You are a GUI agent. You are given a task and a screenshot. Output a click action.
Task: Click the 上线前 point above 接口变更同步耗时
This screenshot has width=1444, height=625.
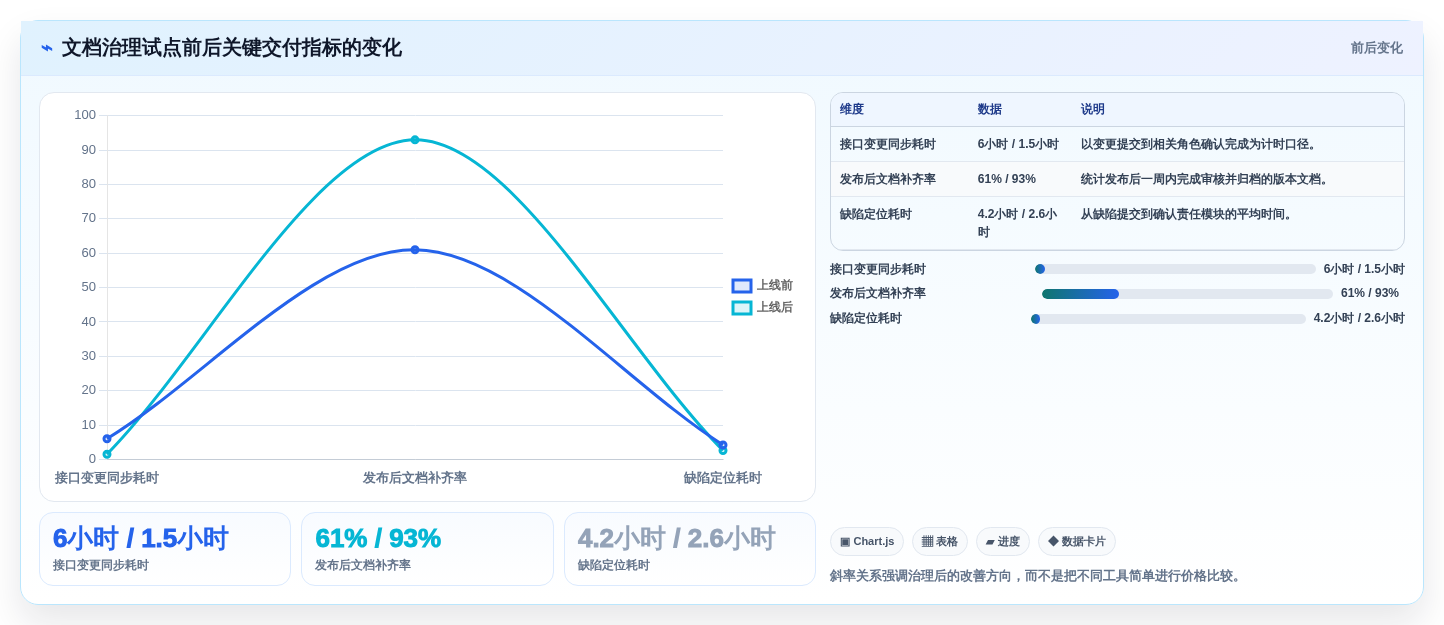tap(107, 439)
